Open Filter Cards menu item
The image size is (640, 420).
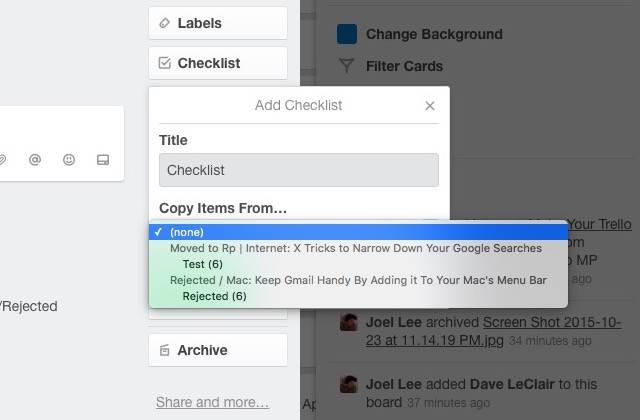pyautogui.click(x=404, y=66)
